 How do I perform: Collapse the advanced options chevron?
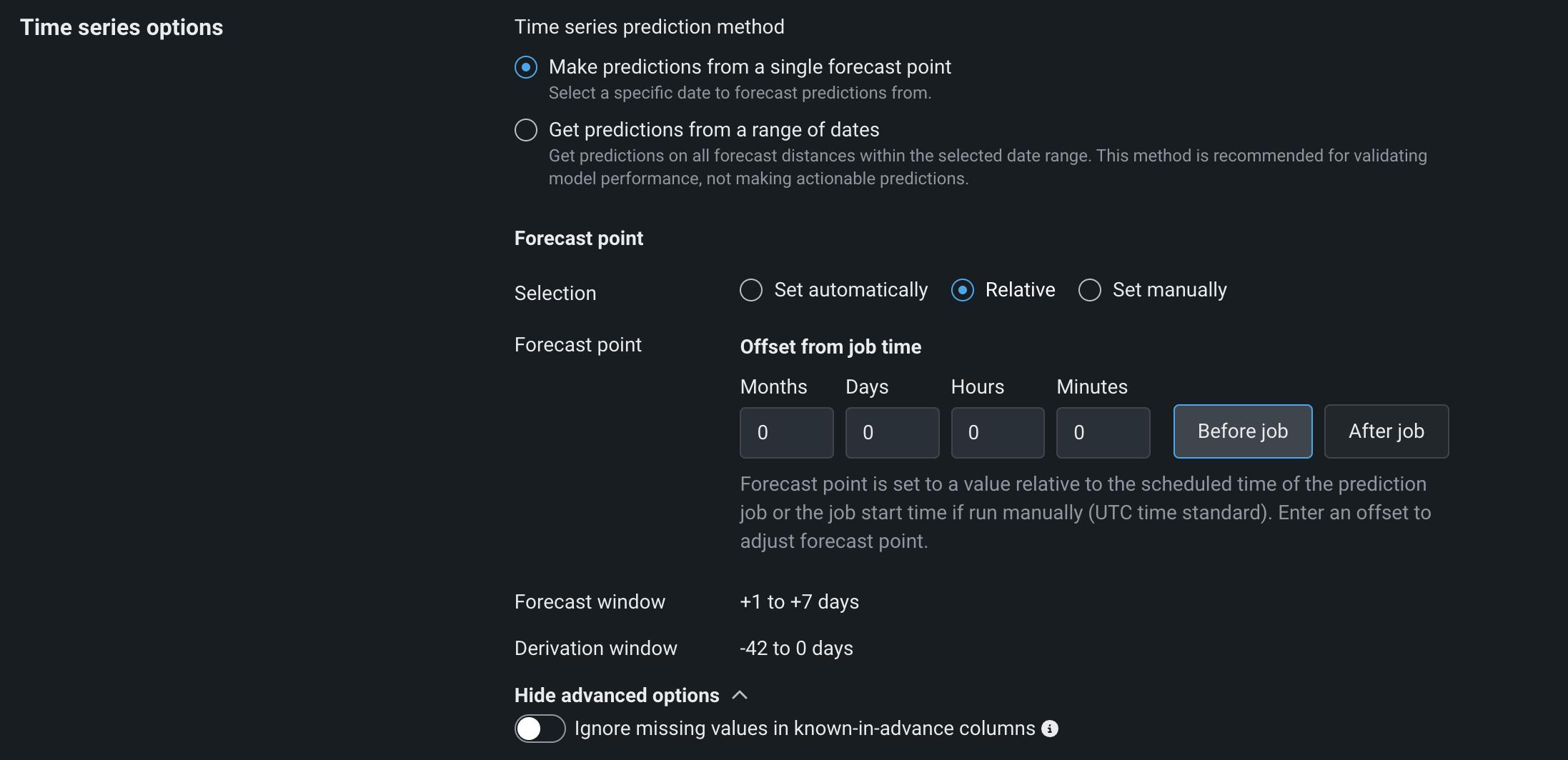pyautogui.click(x=740, y=695)
